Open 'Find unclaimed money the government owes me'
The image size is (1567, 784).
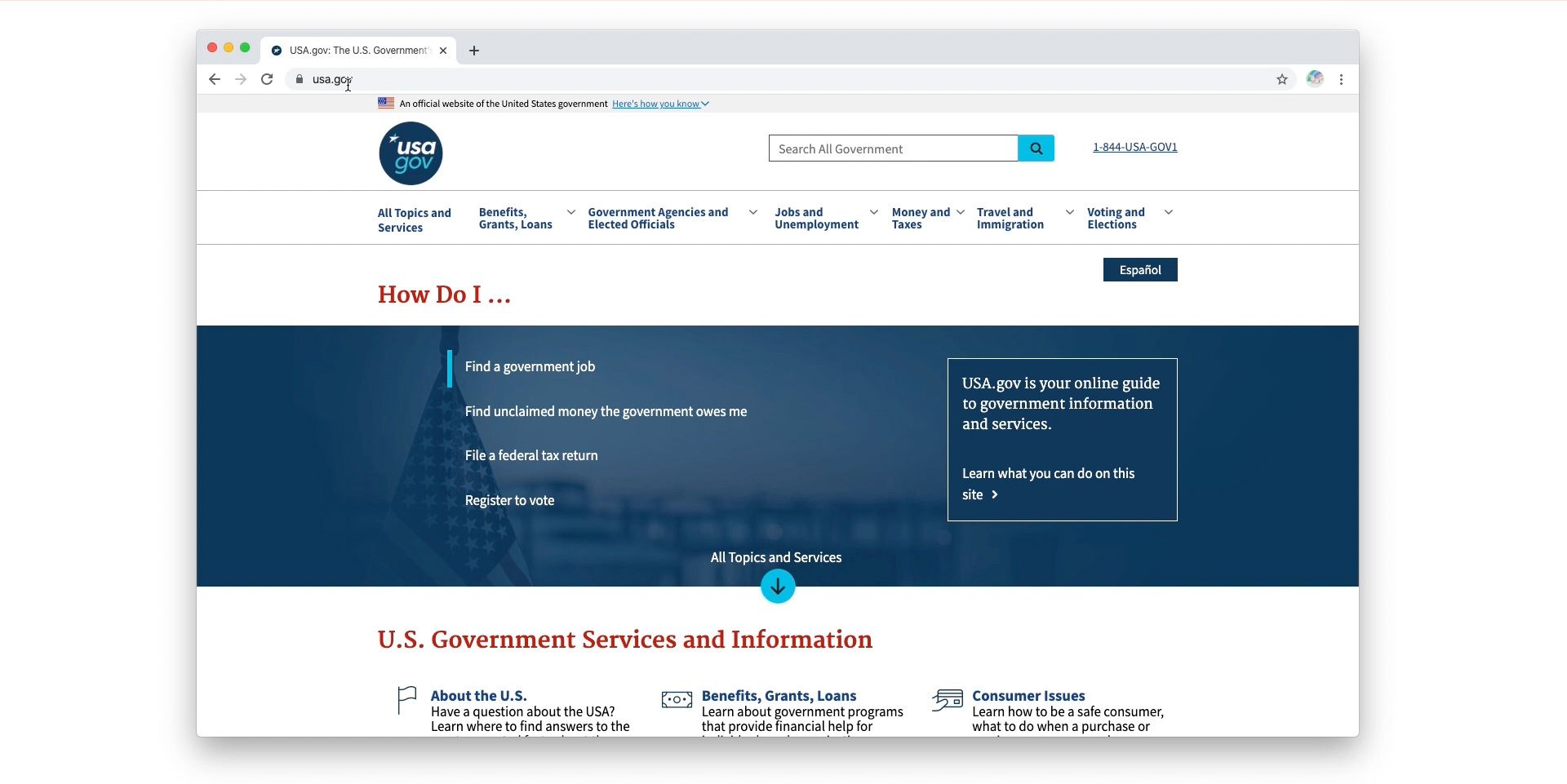pyautogui.click(x=606, y=412)
